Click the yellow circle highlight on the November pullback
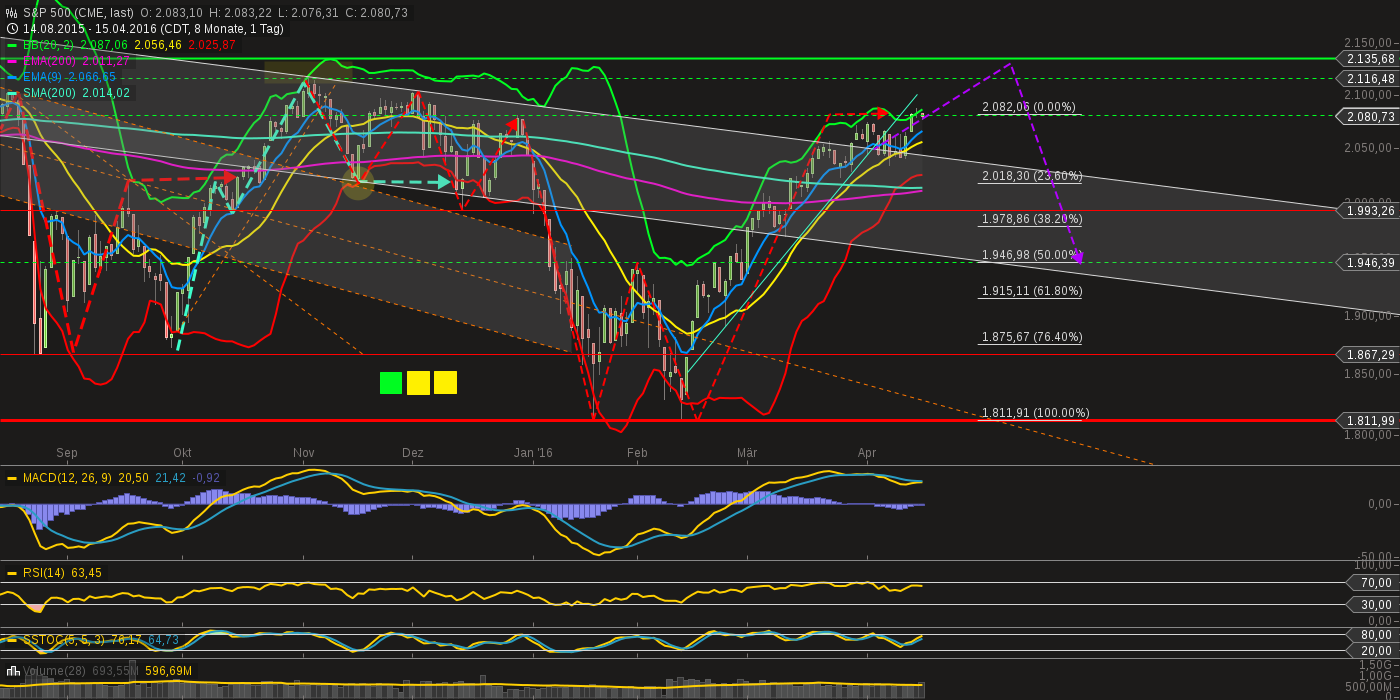Screen dimensions: 1400x700 [x=358, y=182]
